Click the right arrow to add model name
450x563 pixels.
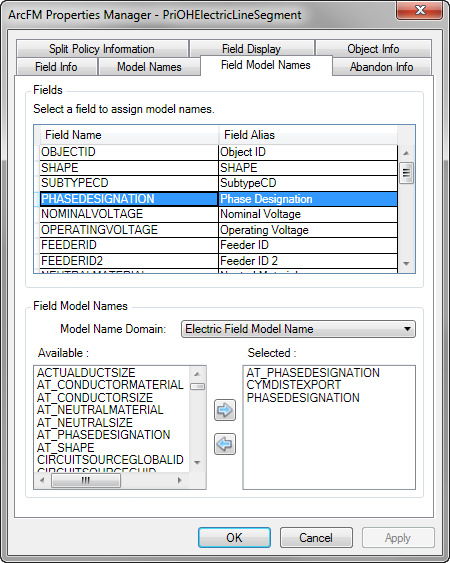coord(225,410)
